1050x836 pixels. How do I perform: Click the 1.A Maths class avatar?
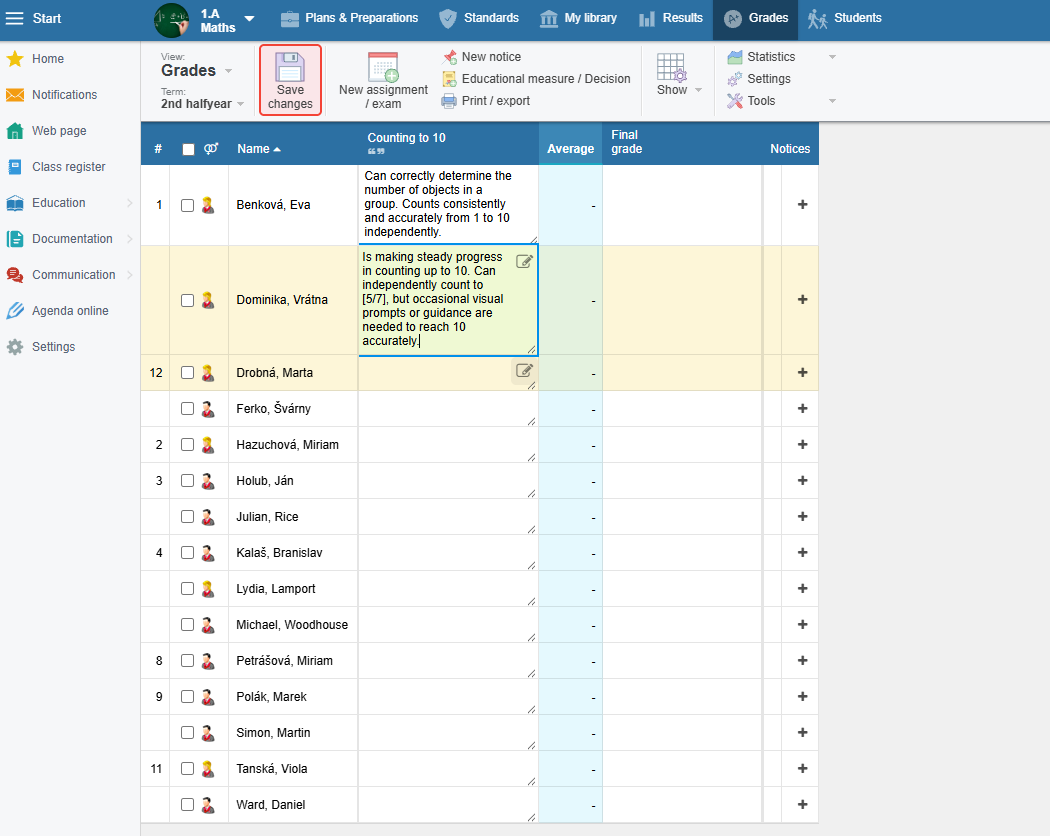(x=171, y=20)
